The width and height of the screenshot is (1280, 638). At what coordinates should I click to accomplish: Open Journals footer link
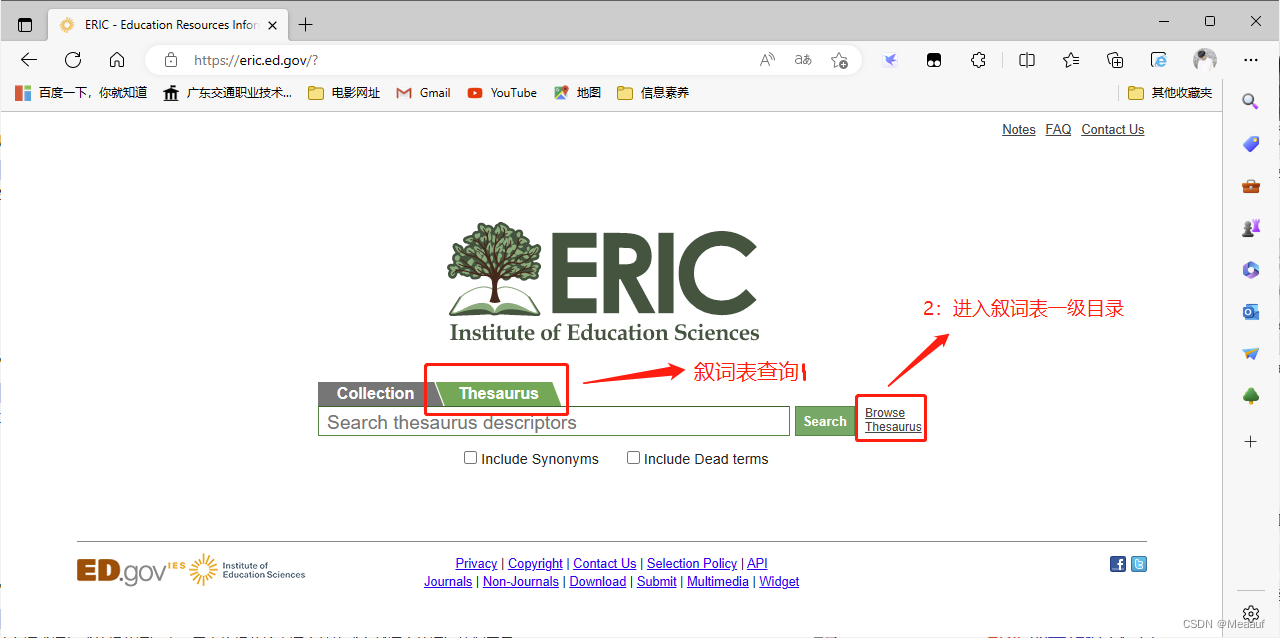pyautogui.click(x=448, y=582)
